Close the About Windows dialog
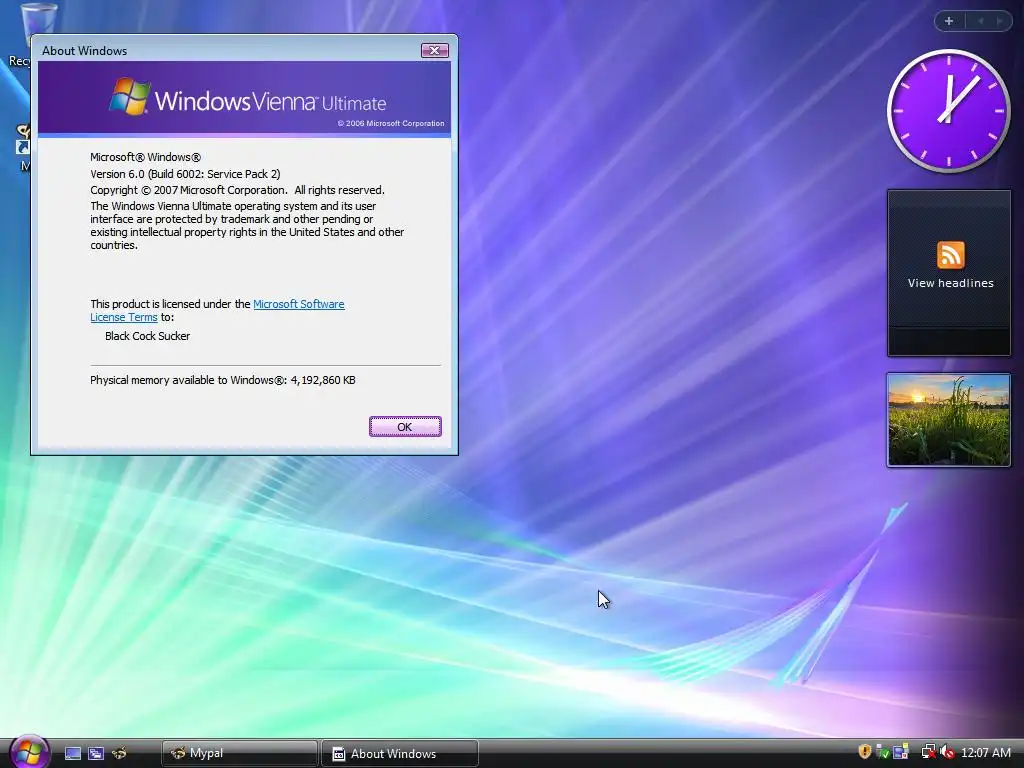Image resolution: width=1024 pixels, height=768 pixels. click(434, 50)
